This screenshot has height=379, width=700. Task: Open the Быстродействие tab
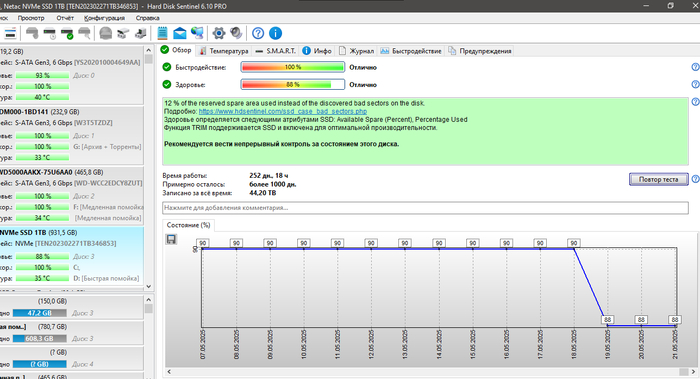411,51
